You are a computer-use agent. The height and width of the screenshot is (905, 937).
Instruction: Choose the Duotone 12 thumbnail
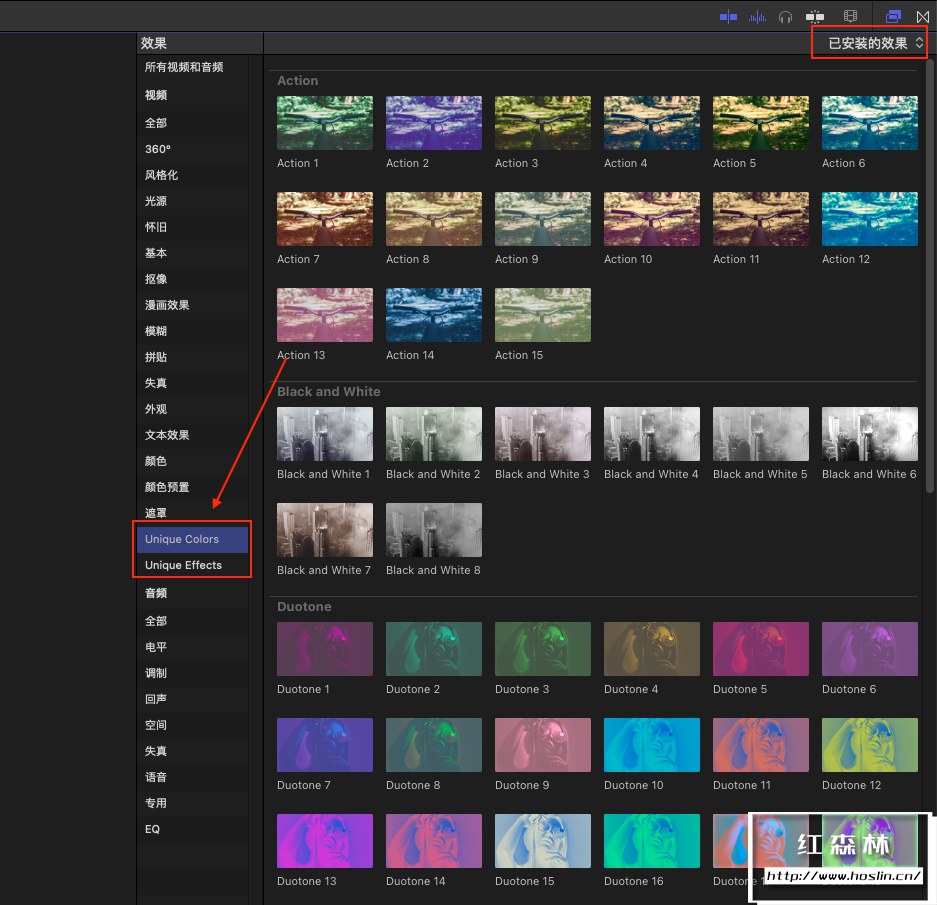869,745
